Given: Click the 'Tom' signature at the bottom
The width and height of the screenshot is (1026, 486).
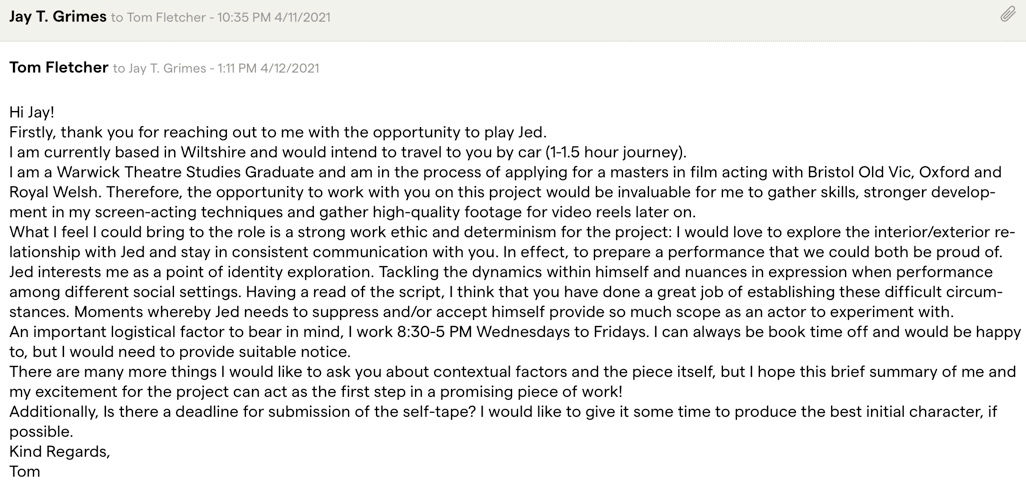Looking at the screenshot, I should tap(25, 471).
